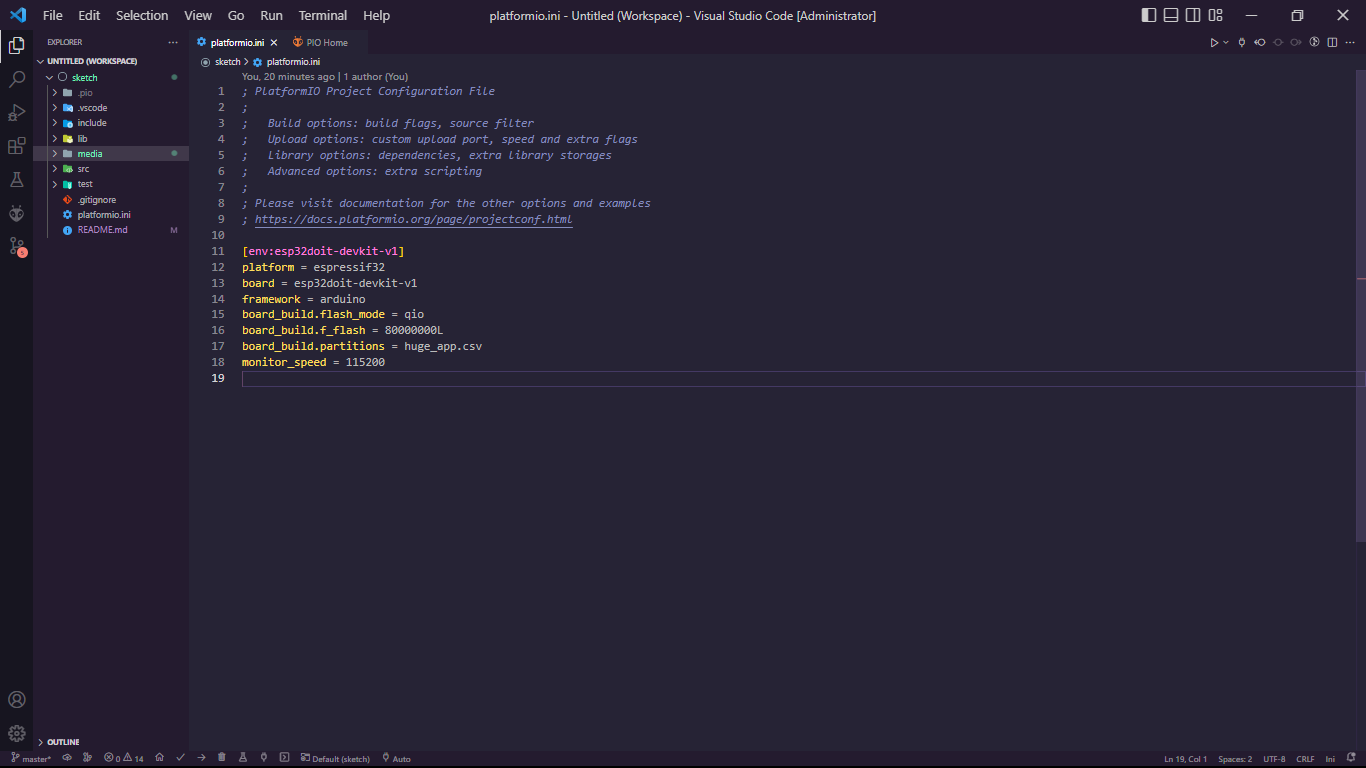
Task: Click the PlatformIO Test flask in status bar
Action: (243, 758)
